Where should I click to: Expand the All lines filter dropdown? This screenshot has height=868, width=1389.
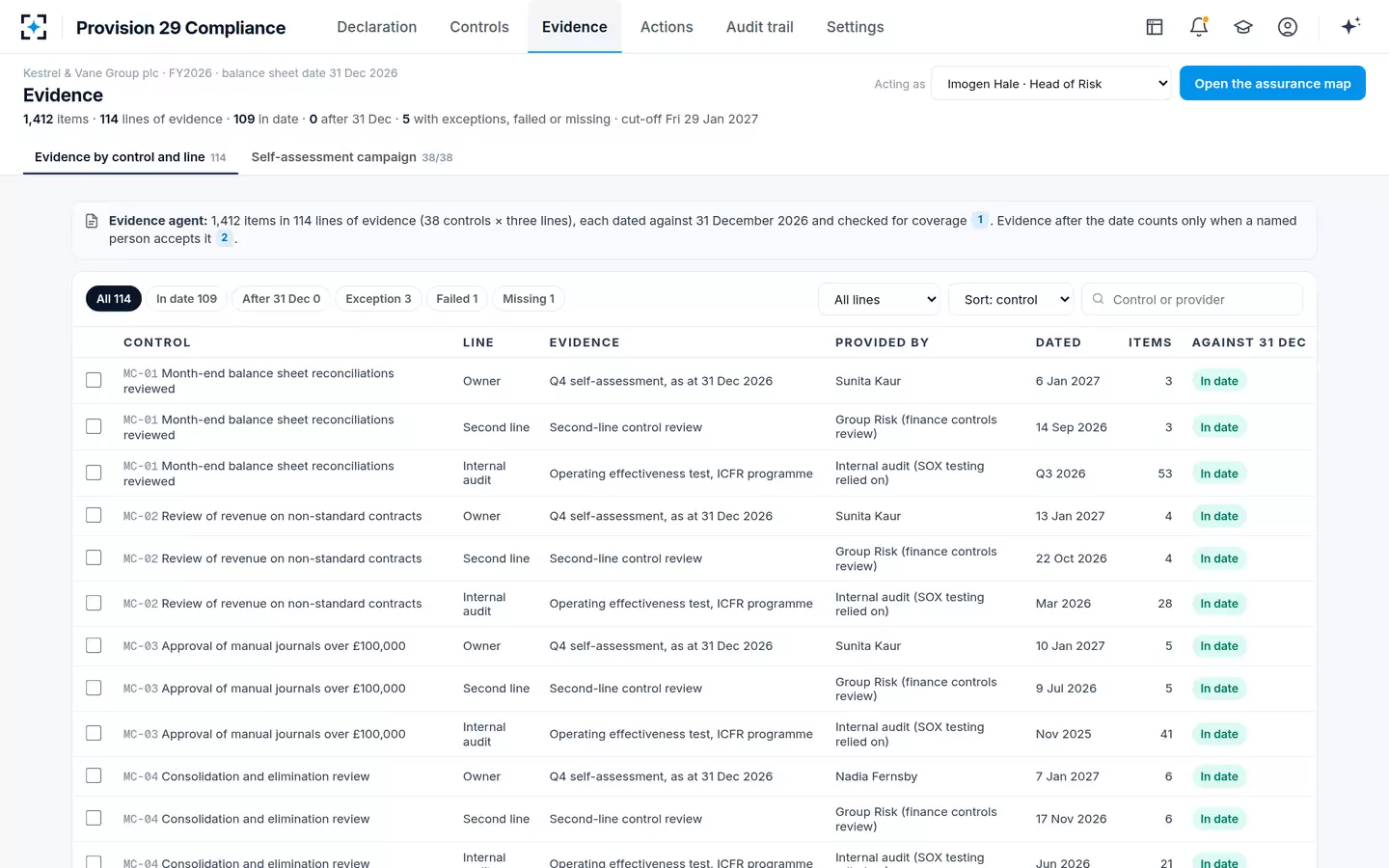(x=880, y=299)
